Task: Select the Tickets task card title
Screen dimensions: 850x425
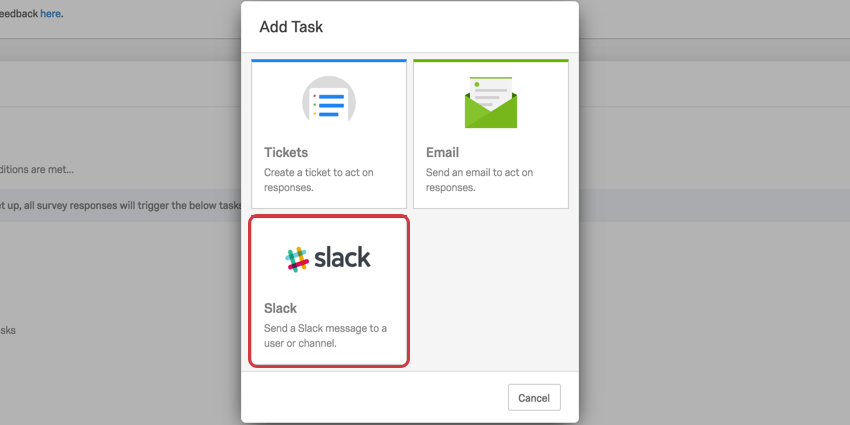Action: coord(286,152)
